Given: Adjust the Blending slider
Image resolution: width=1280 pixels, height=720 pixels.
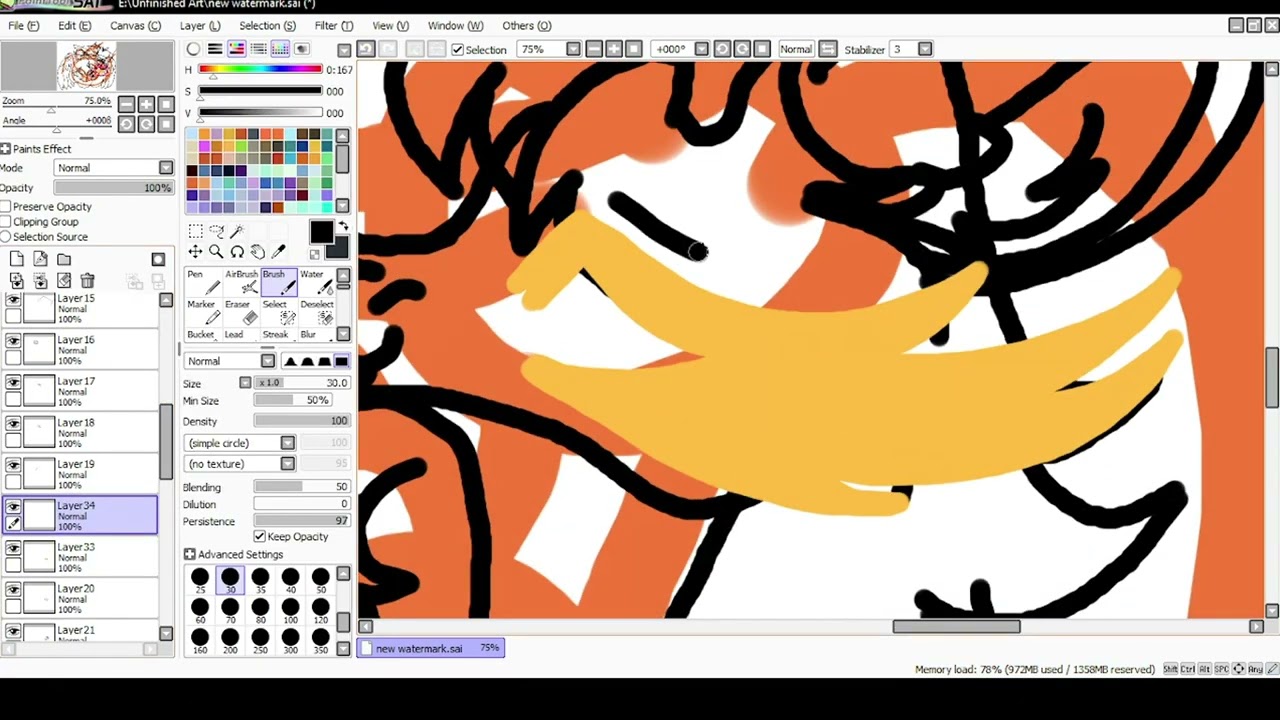Looking at the screenshot, I should coord(301,487).
